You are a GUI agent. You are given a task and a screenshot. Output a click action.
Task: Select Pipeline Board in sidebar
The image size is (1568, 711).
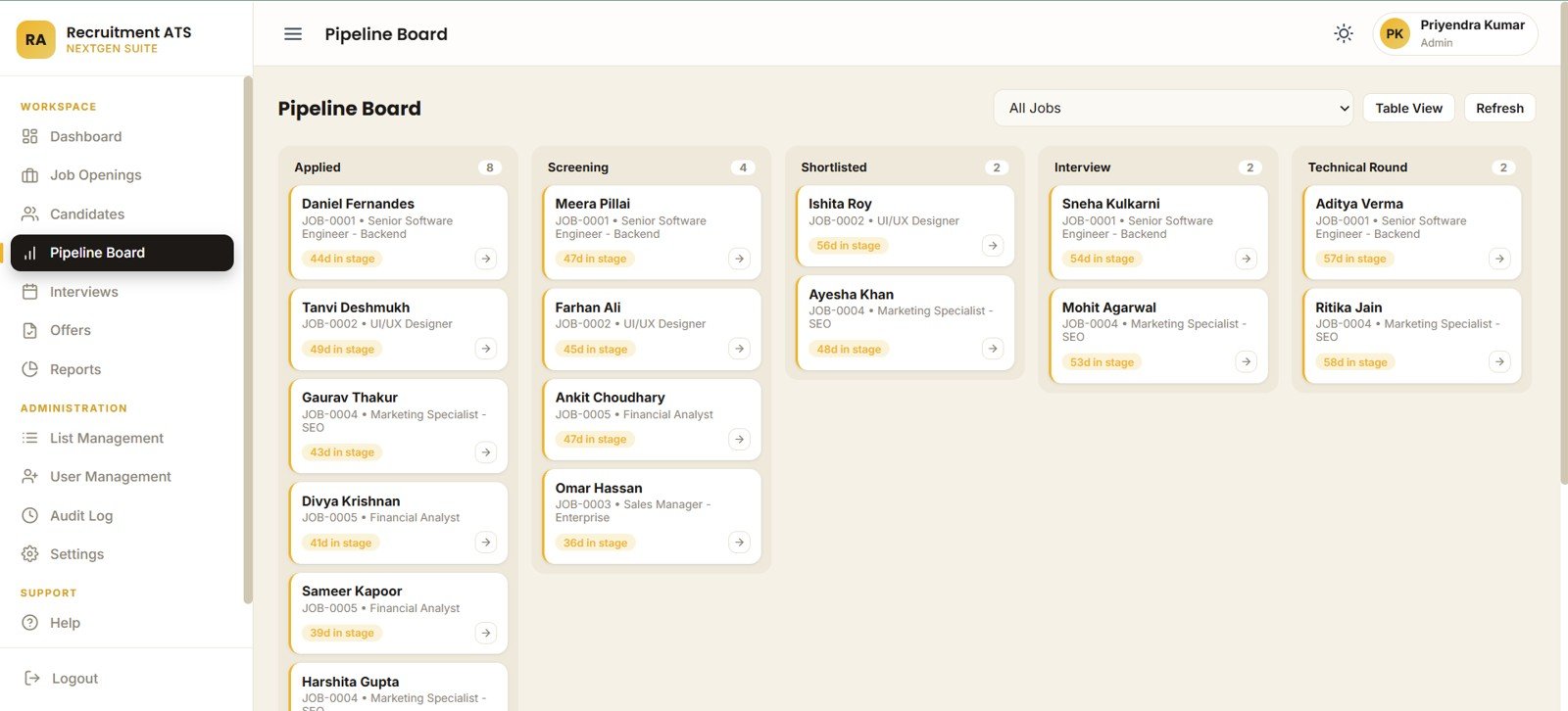[x=122, y=253]
